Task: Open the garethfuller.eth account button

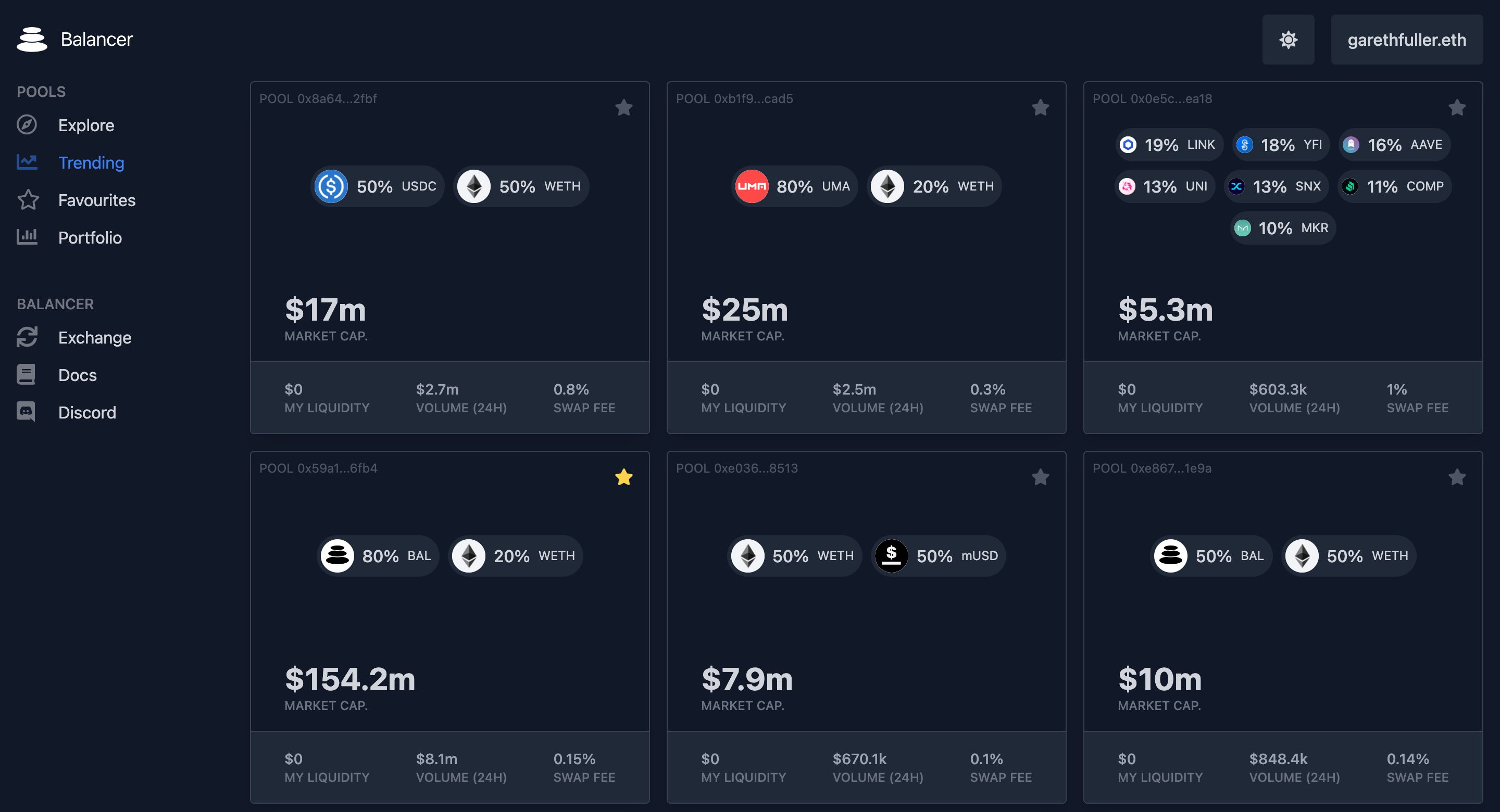Action: point(1406,40)
